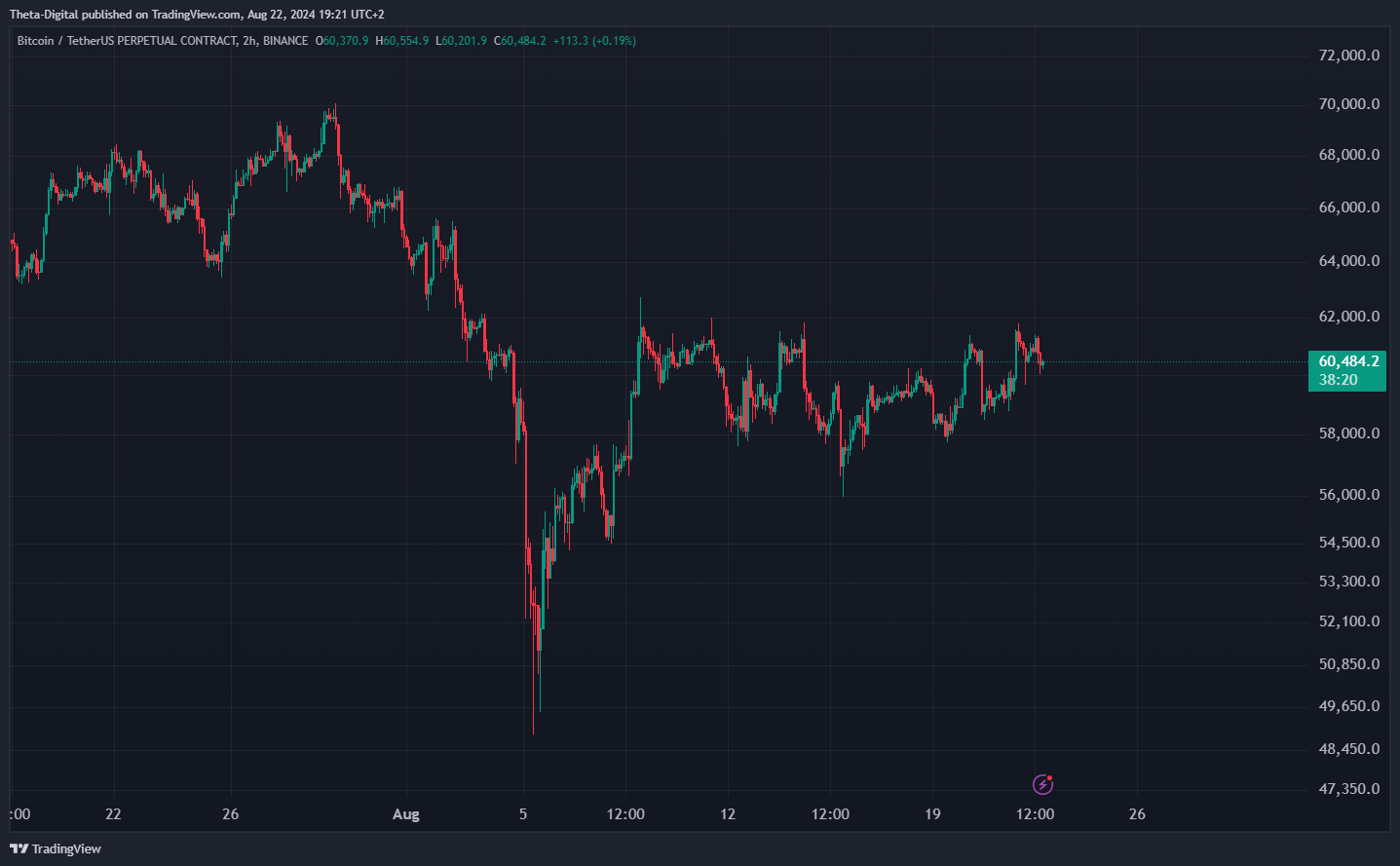Click the 64,000.0 price axis label
This screenshot has height=866, width=1400.
point(1348,261)
